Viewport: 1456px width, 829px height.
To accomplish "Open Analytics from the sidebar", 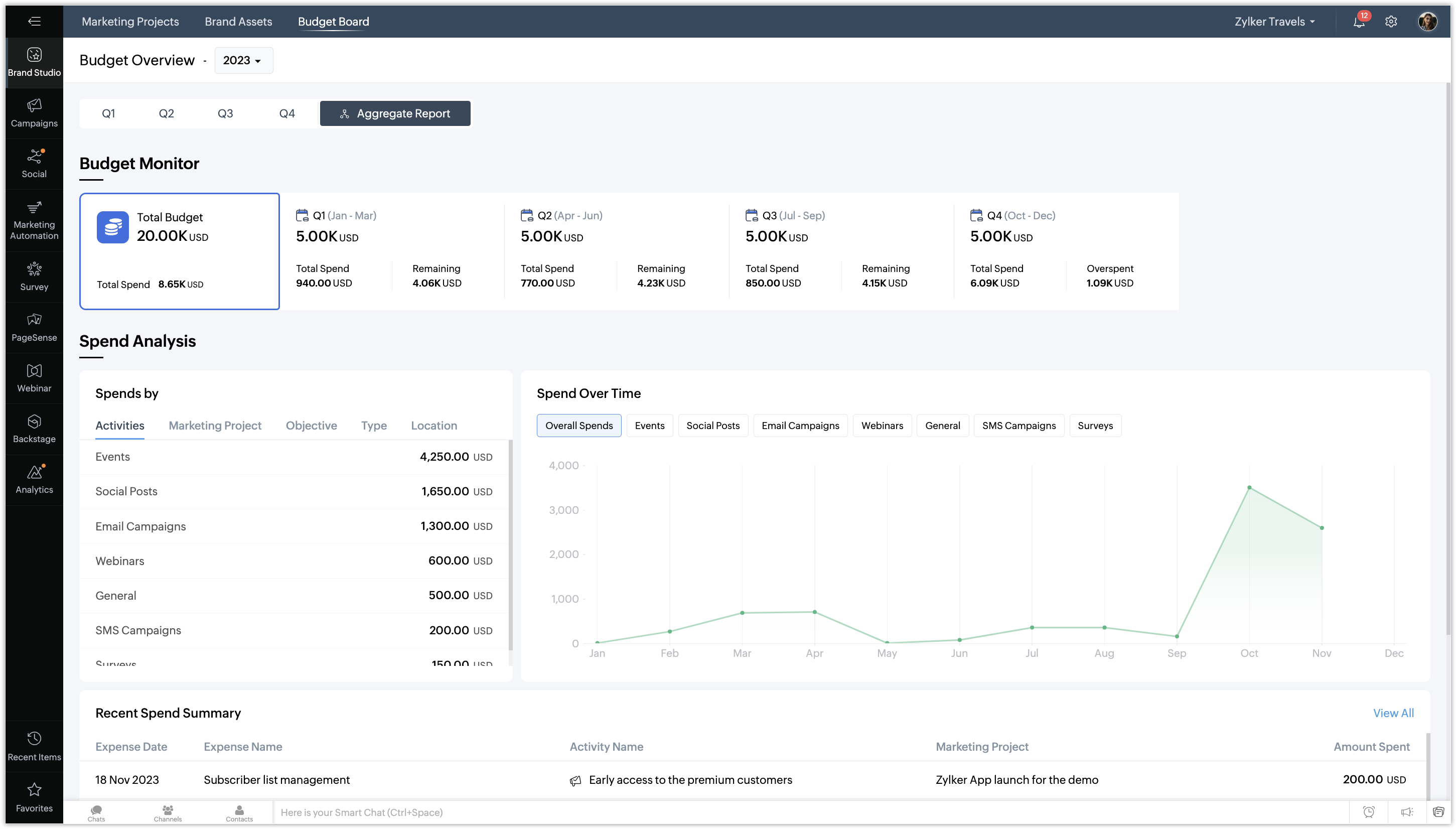I will click(x=34, y=479).
